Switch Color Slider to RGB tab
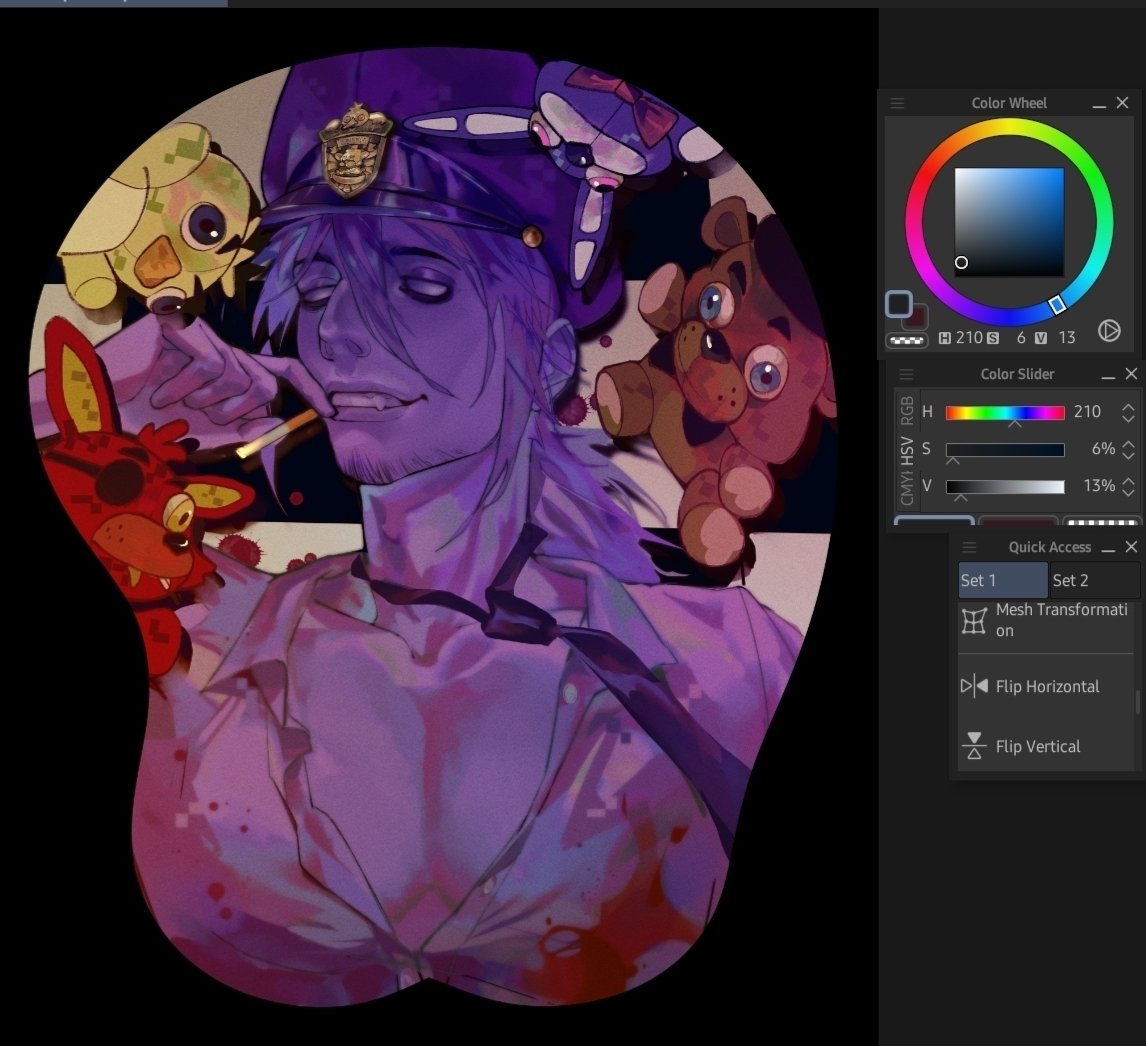 [907, 411]
